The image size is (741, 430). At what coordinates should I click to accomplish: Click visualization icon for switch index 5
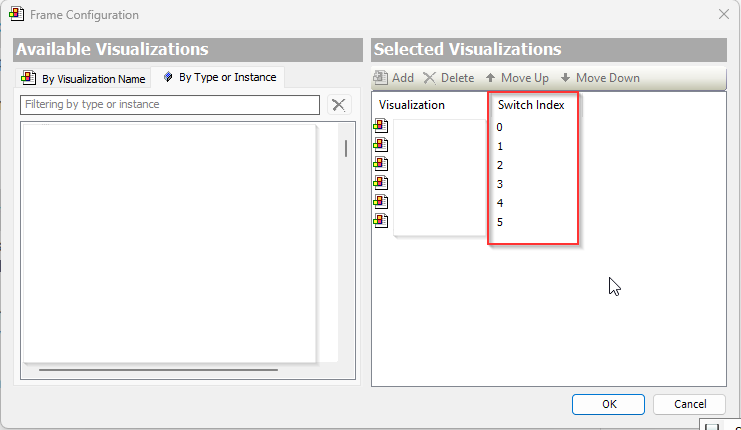click(381, 221)
